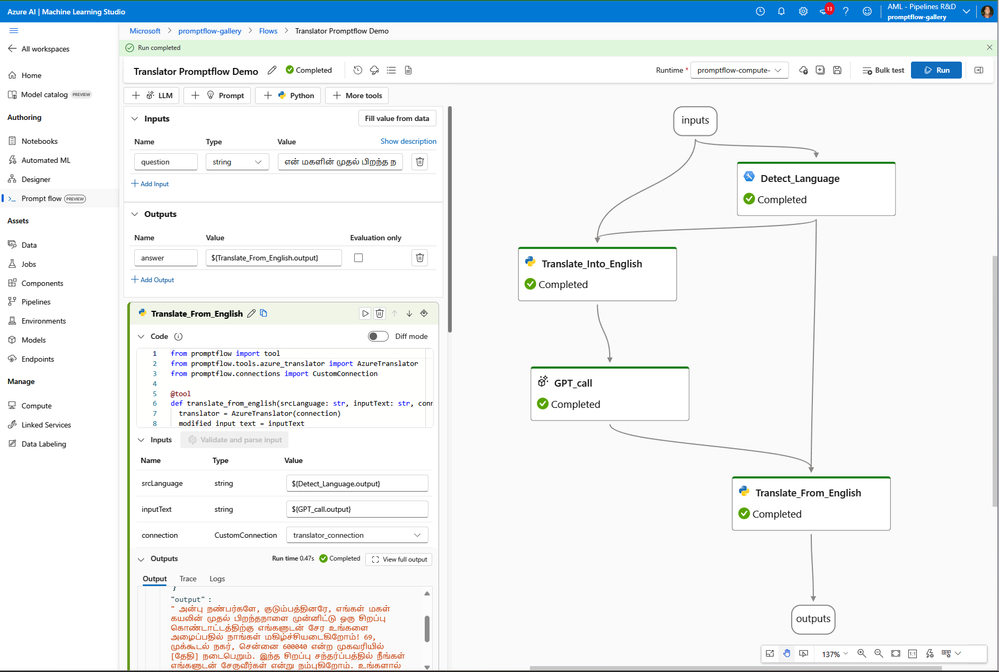Zoom in on the flow graph
Image resolution: width=999 pixels, height=672 pixels.
(861, 654)
